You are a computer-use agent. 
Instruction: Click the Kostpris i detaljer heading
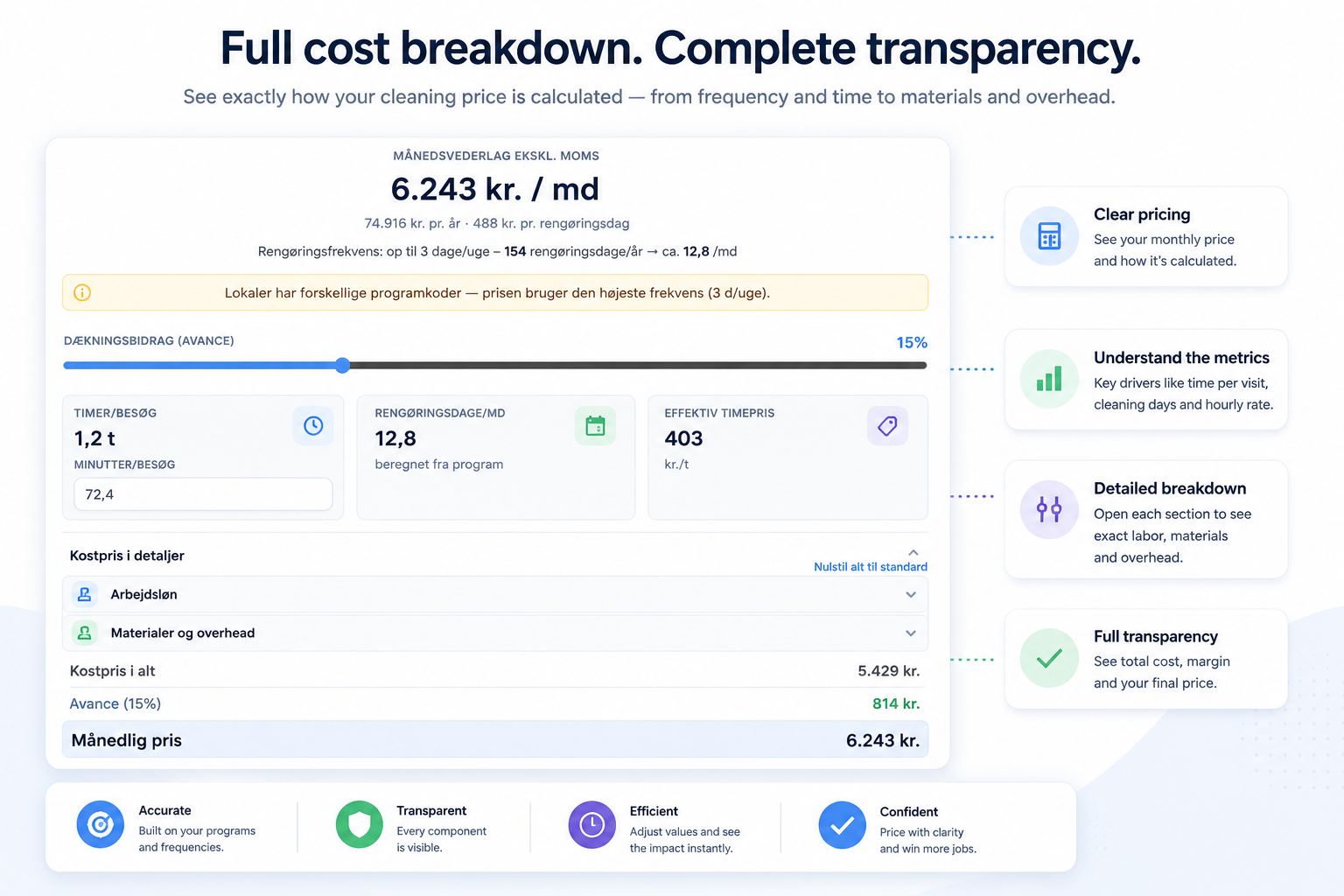tap(127, 556)
